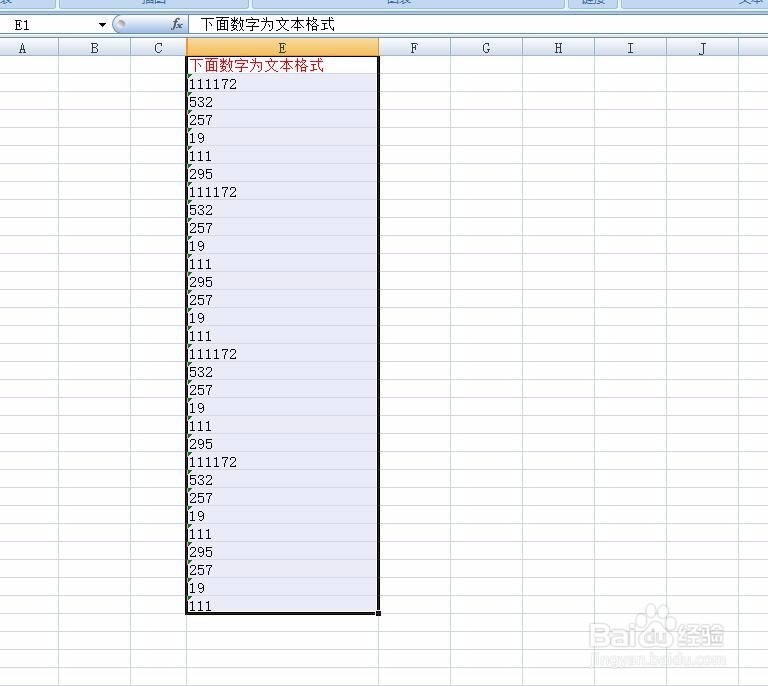Click the formula bar text field
Image resolution: width=768 pixels, height=686 pixels.
click(x=480, y=24)
